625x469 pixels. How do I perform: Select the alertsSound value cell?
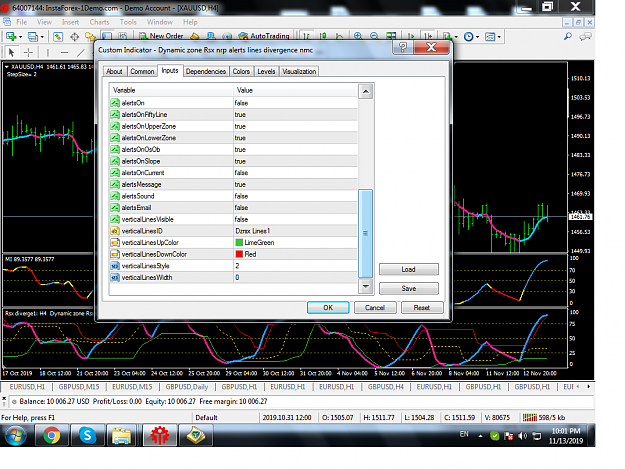(295, 196)
